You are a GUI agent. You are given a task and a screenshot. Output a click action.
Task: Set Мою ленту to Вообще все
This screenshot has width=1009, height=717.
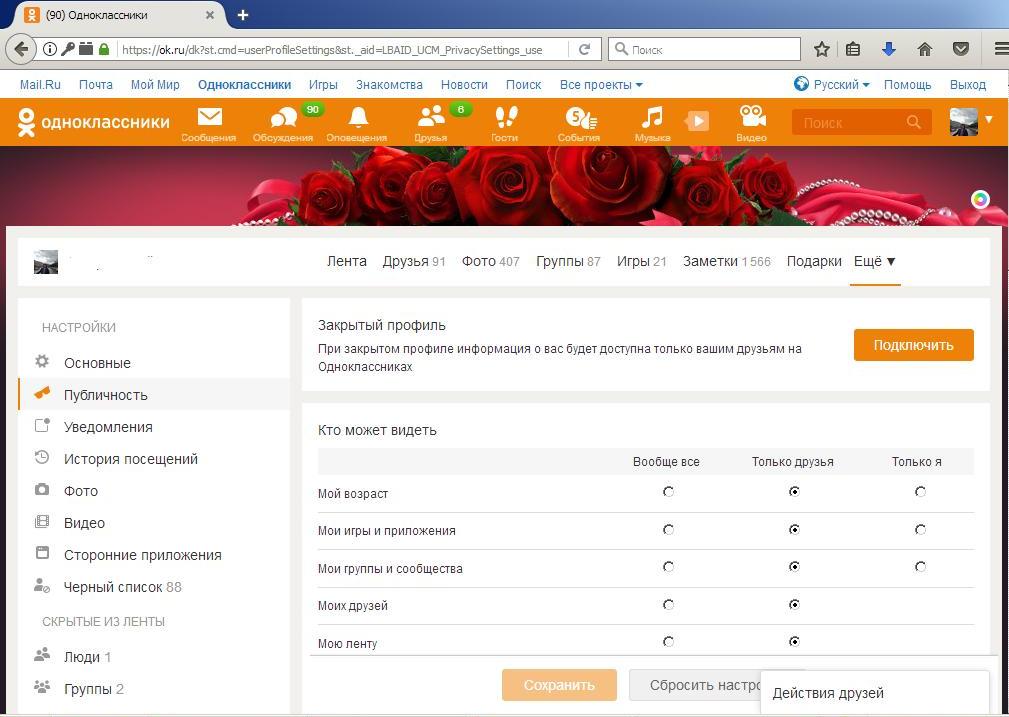pos(668,642)
